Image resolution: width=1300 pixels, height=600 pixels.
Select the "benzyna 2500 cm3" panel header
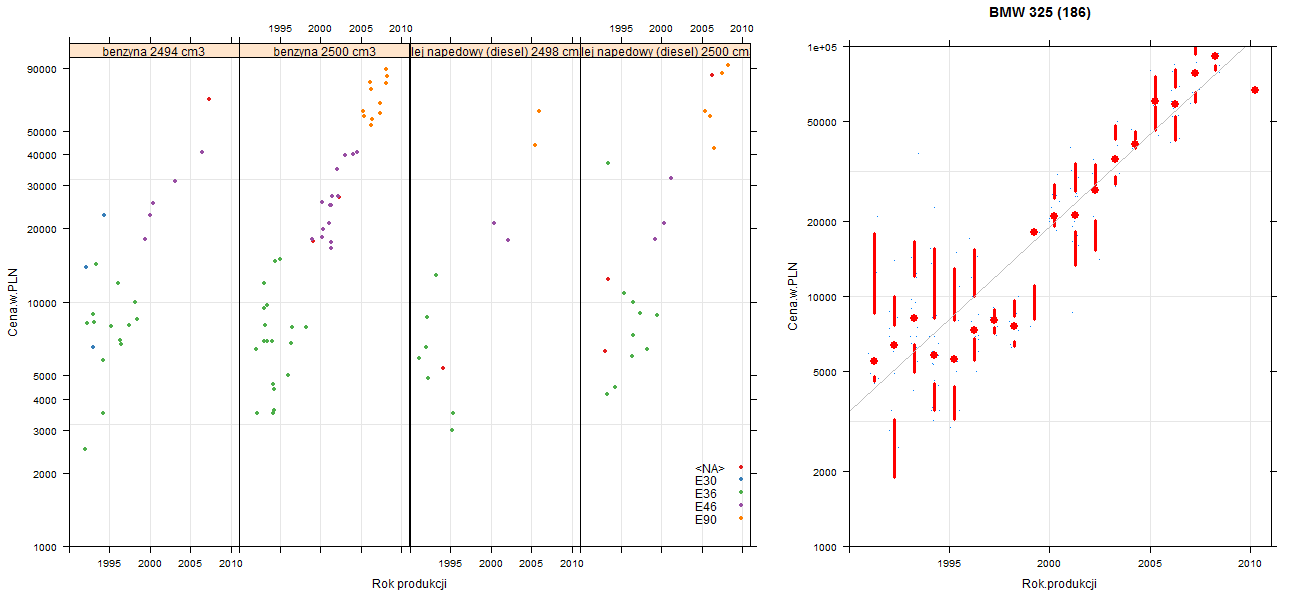tap(325, 51)
